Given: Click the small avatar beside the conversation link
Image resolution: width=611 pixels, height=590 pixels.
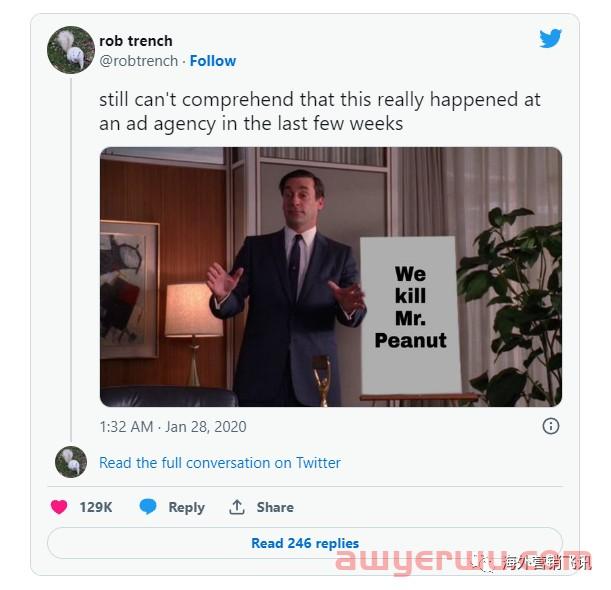Looking at the screenshot, I should pyautogui.click(x=70, y=462).
